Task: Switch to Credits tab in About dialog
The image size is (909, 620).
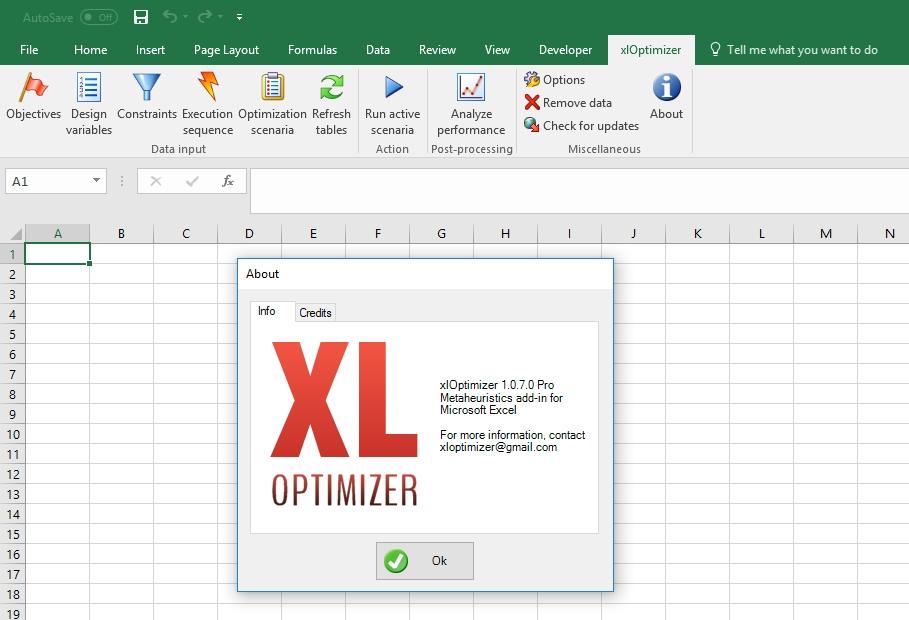Action: coord(315,313)
